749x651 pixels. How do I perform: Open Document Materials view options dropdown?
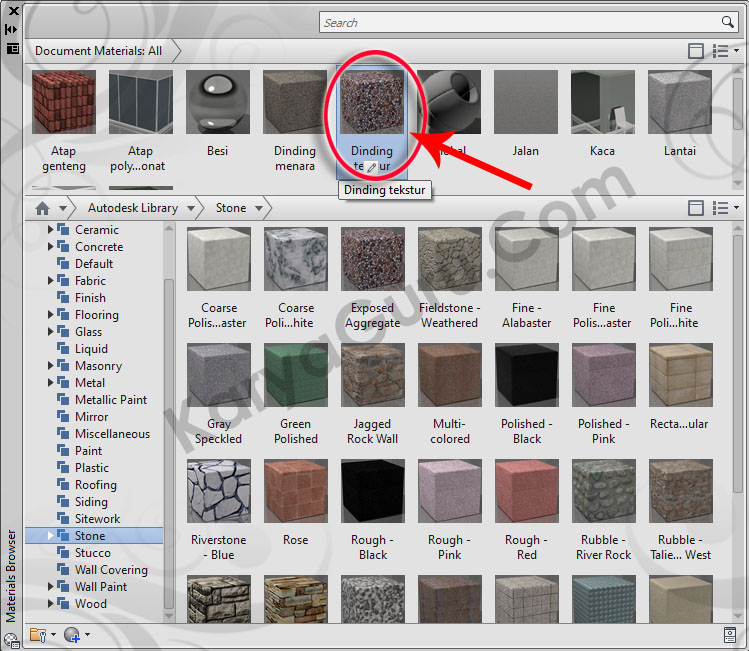point(724,51)
